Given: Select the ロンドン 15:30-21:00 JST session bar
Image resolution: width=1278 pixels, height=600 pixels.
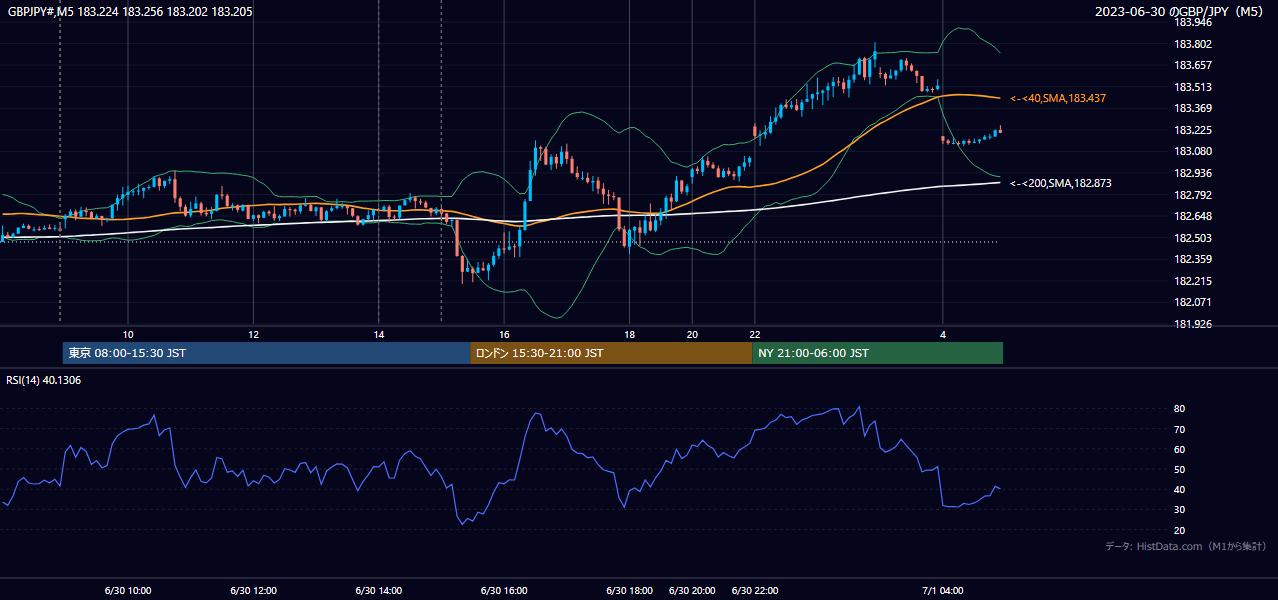Looking at the screenshot, I should pos(611,353).
